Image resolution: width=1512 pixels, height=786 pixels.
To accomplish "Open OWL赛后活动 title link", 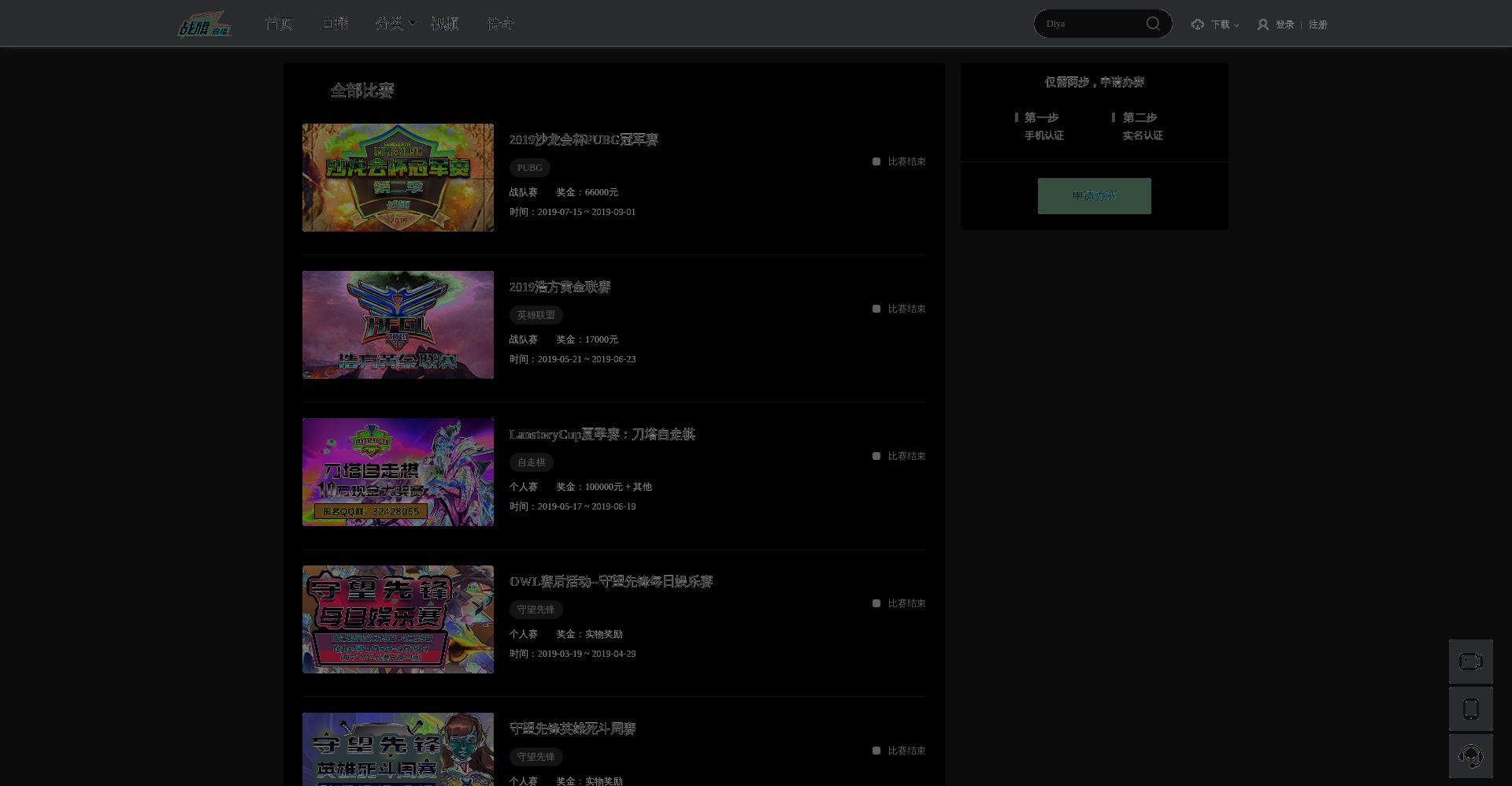I will click(611, 581).
